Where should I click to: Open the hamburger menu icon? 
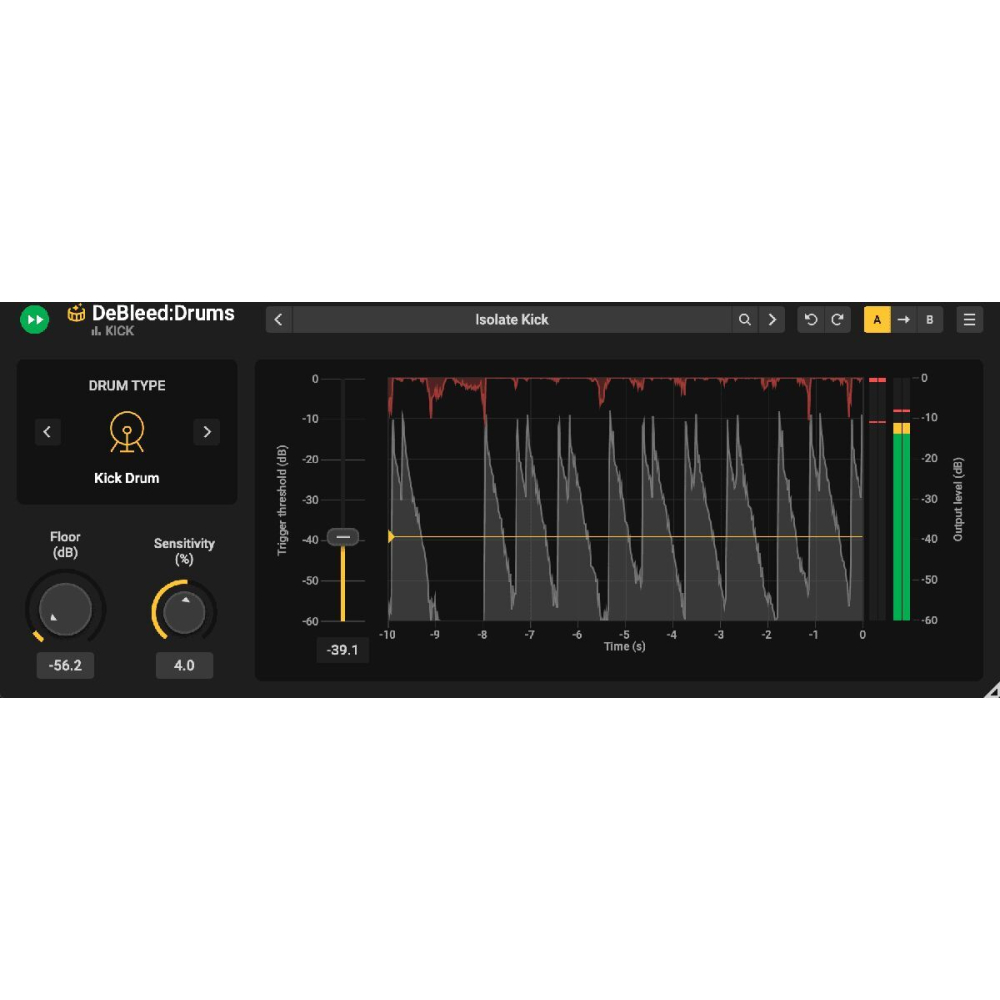[969, 320]
